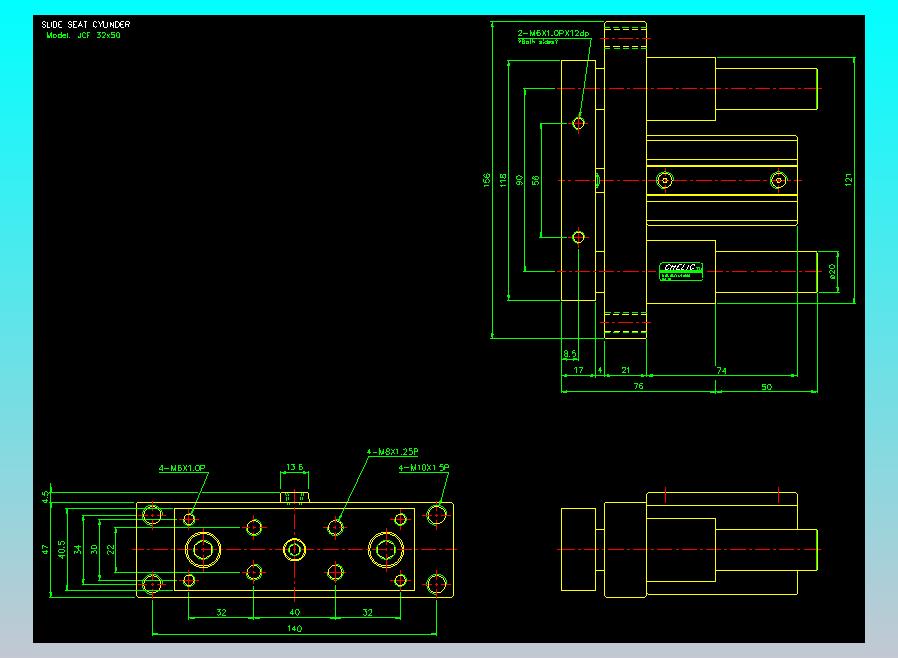The height and width of the screenshot is (658, 898).
Task: Click the 4-M8X1.25P callout text
Action: click(x=391, y=452)
